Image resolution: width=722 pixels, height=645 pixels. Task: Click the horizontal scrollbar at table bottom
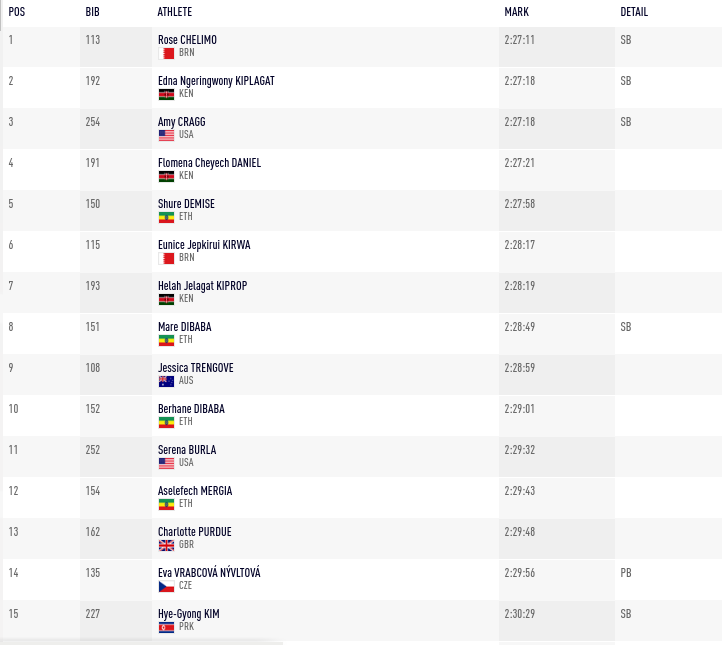click(142, 643)
